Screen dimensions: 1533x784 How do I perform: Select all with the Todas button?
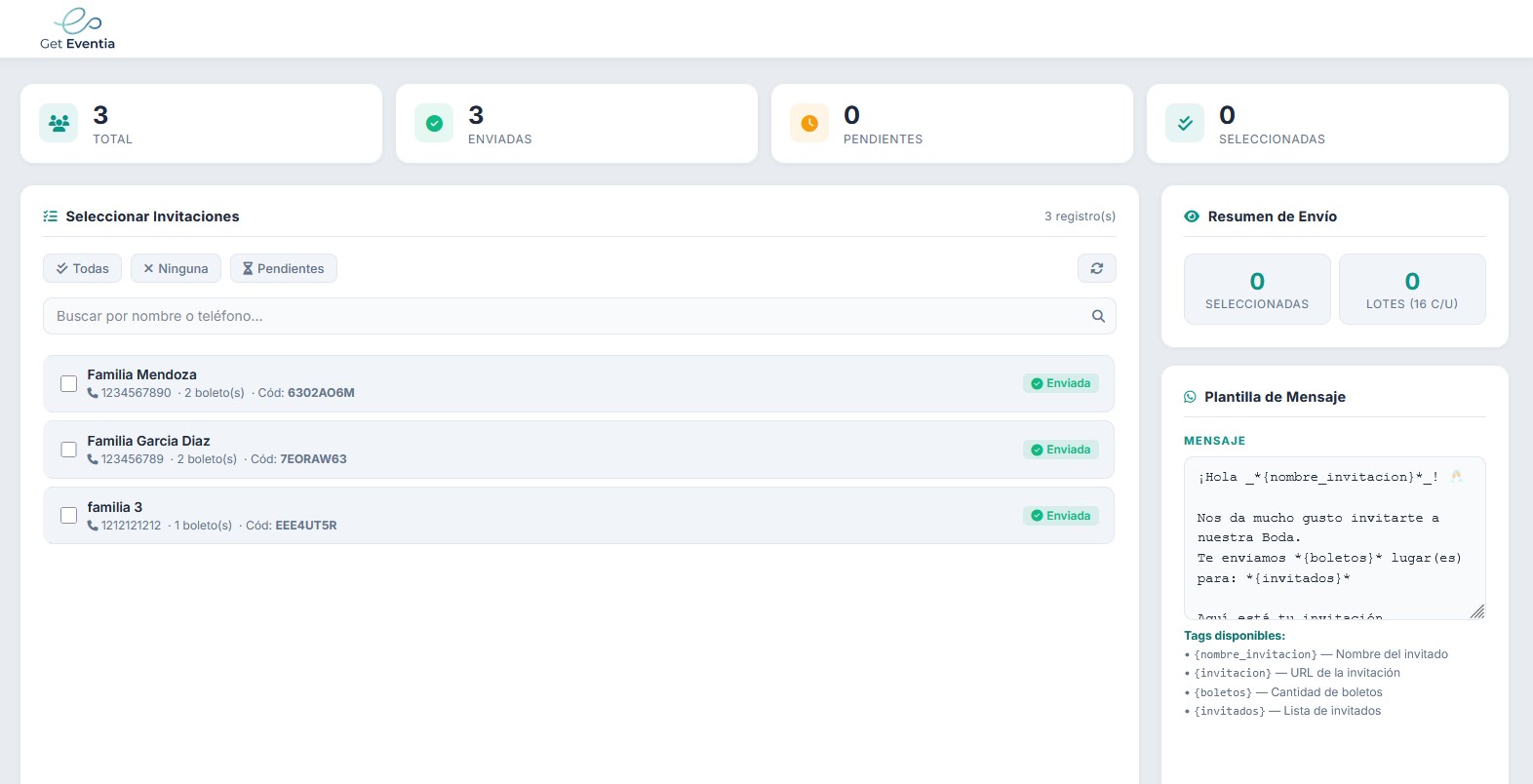(82, 268)
